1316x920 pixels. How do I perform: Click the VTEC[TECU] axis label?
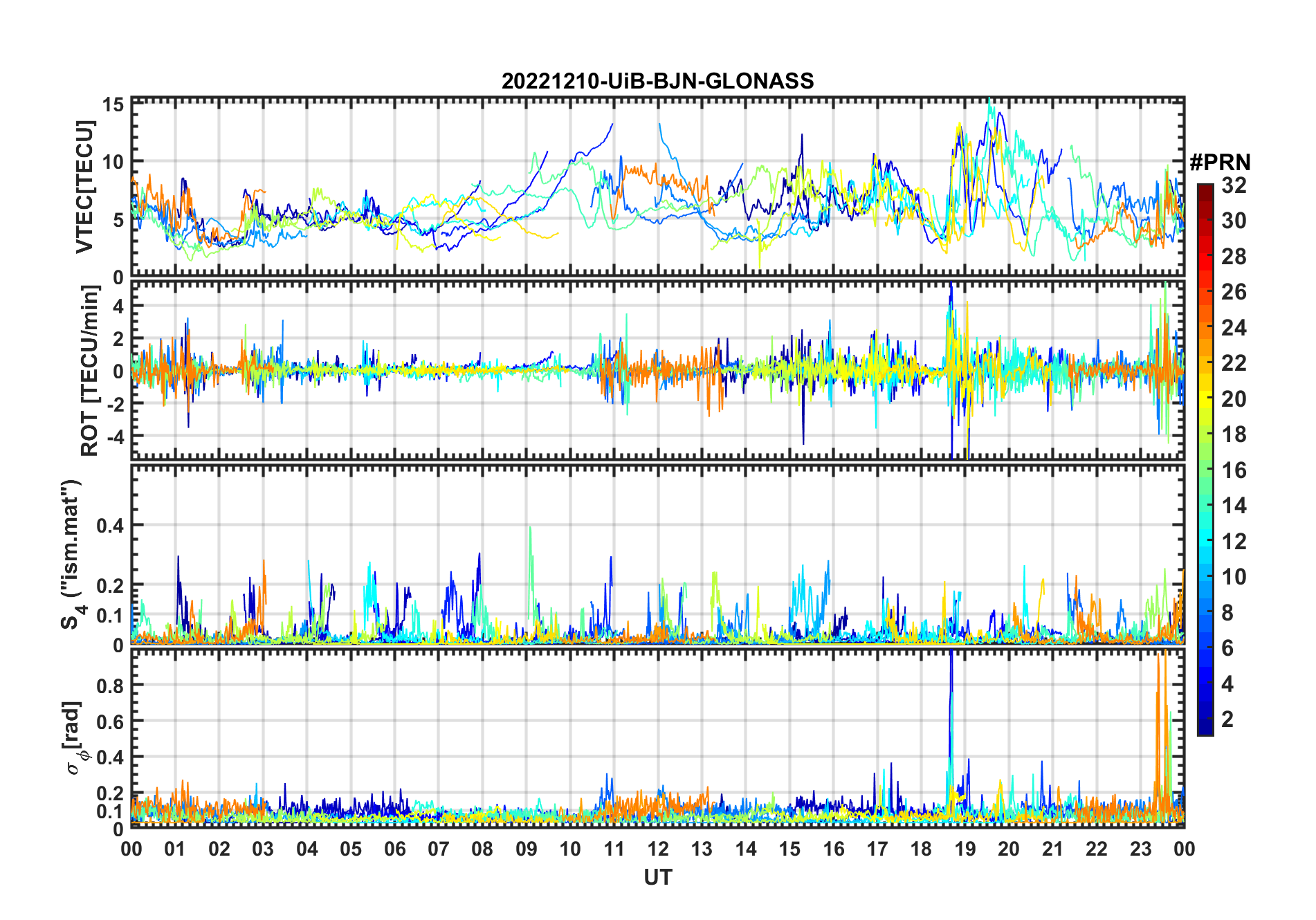click(85, 187)
